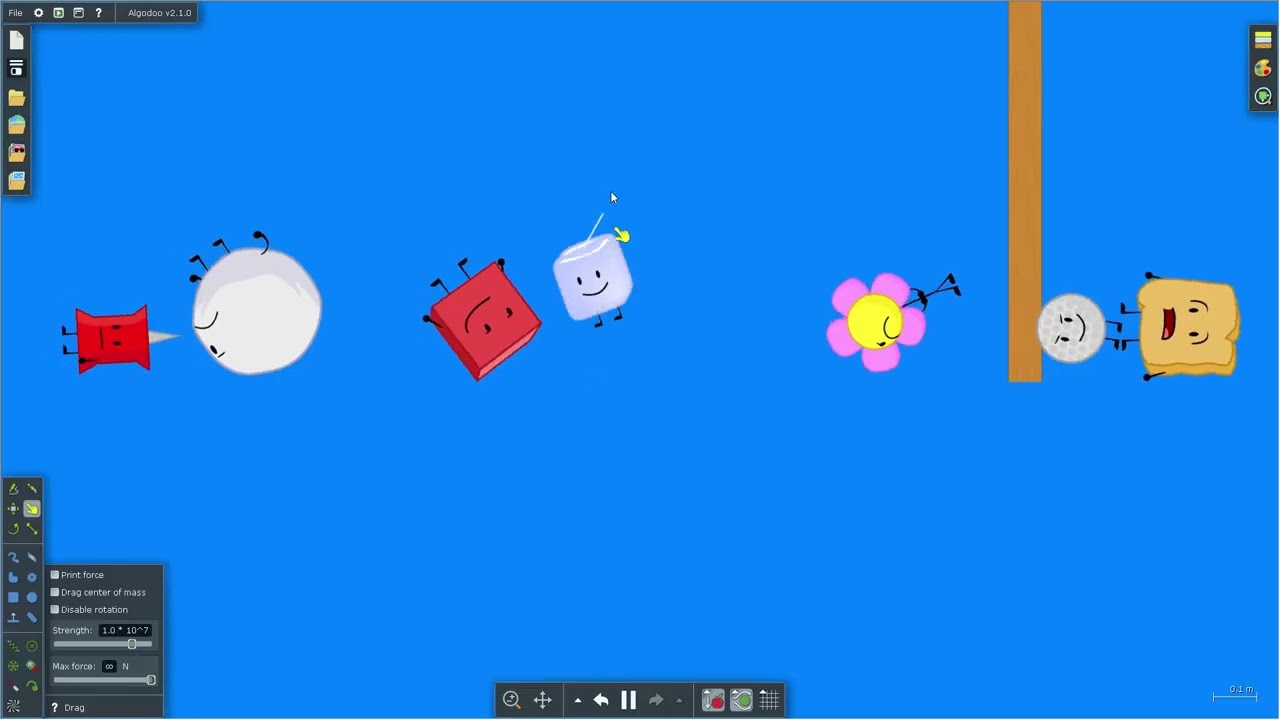Select the Eraser tool
The image size is (1280, 720).
pyautogui.click(x=32, y=557)
